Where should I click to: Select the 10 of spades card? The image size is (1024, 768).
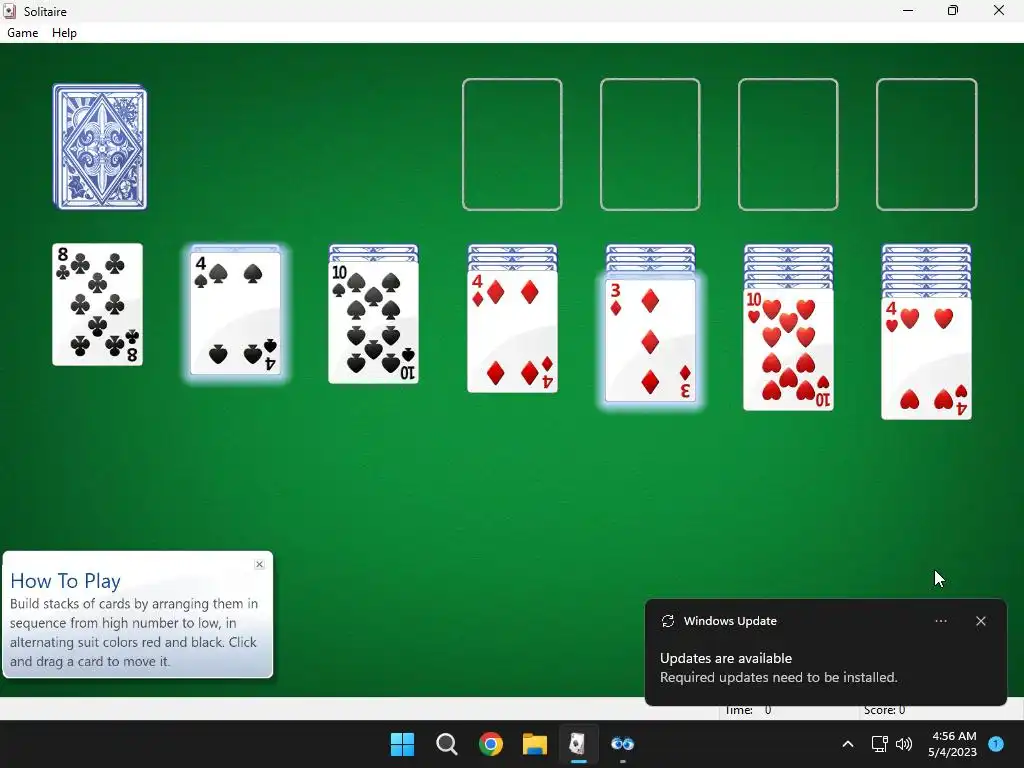[x=374, y=322]
